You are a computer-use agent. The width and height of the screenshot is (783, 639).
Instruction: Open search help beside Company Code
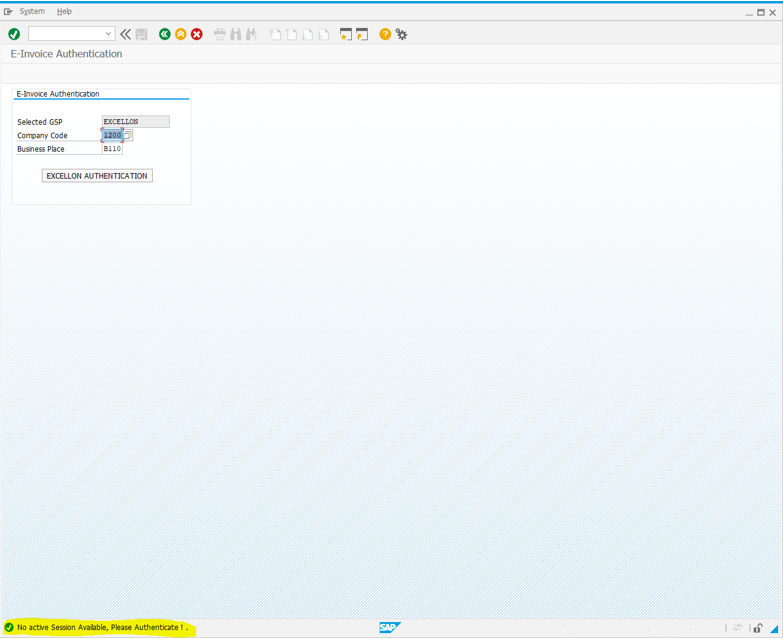coord(128,135)
